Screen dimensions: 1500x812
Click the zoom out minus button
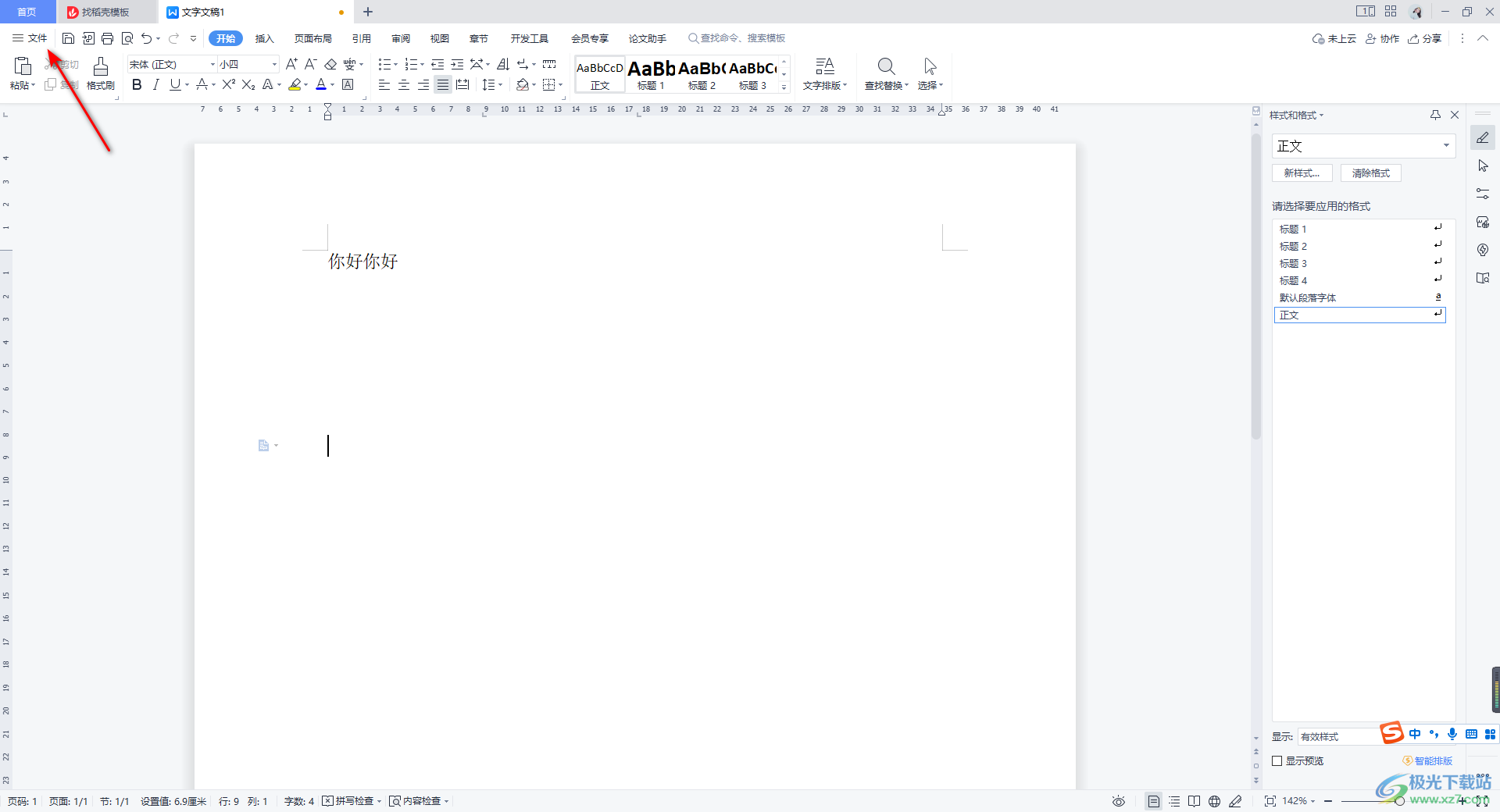coord(1328,801)
